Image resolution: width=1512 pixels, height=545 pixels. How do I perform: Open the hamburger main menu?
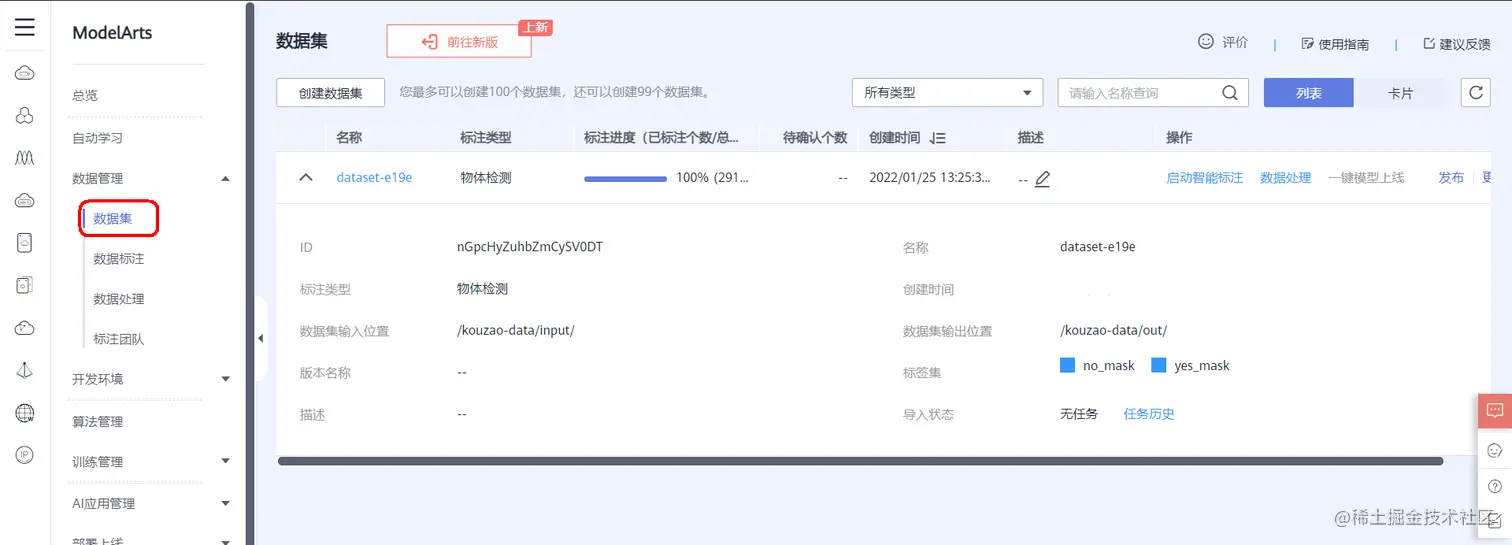25,27
